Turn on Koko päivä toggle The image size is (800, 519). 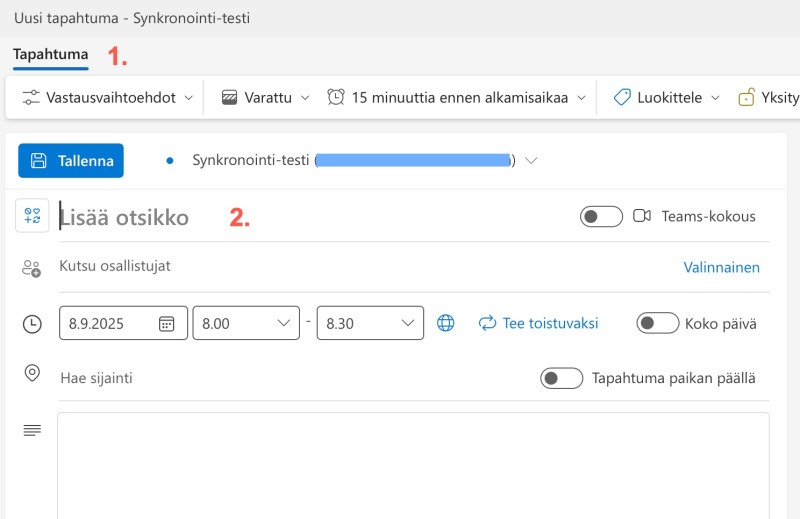point(658,323)
